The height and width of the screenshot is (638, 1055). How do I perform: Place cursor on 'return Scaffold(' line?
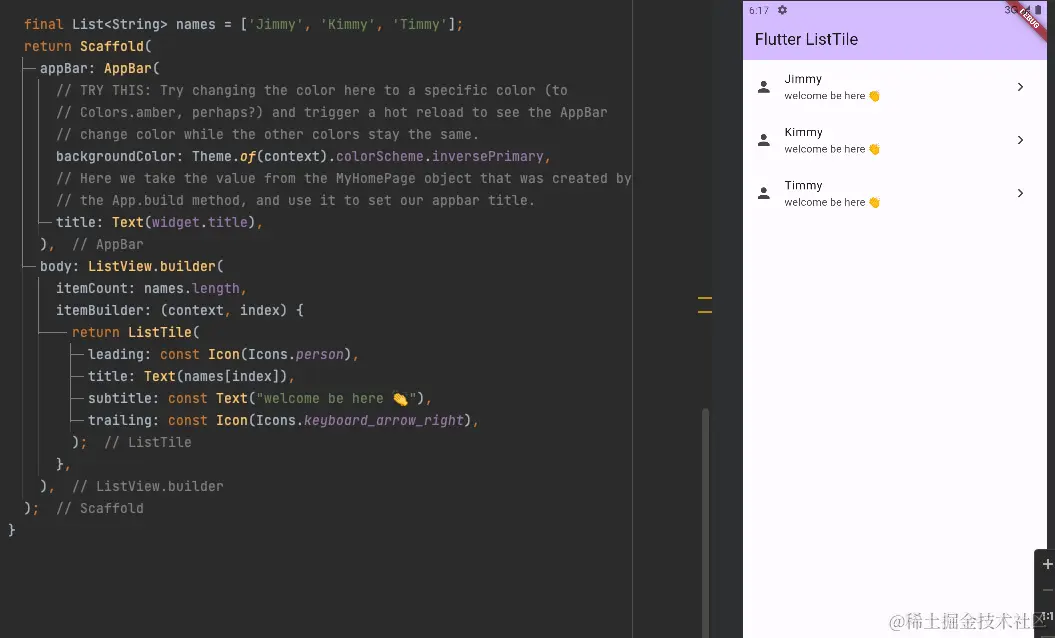pos(87,46)
